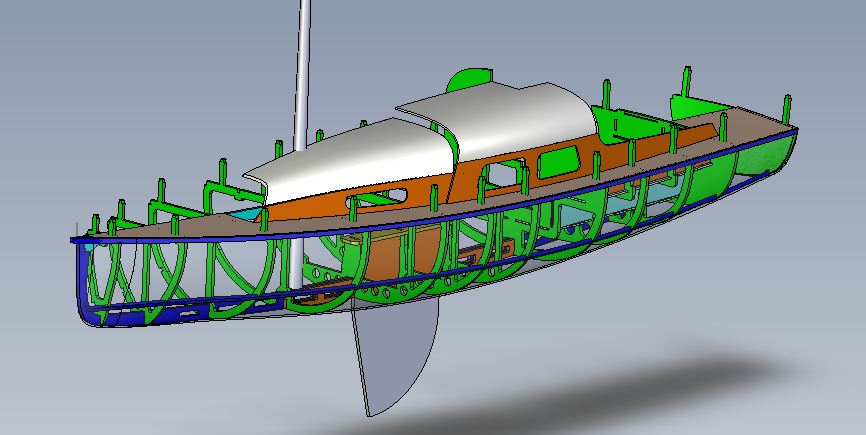This screenshot has width=866, height=435.
Task: Select the green transom panel at the stern
Action: click(765, 155)
